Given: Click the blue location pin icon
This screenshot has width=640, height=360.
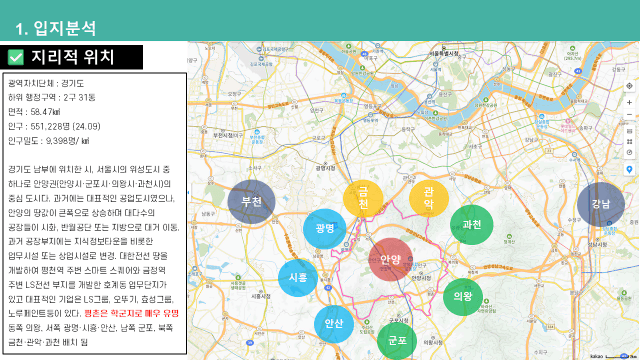Looking at the screenshot, I should 629,170.
